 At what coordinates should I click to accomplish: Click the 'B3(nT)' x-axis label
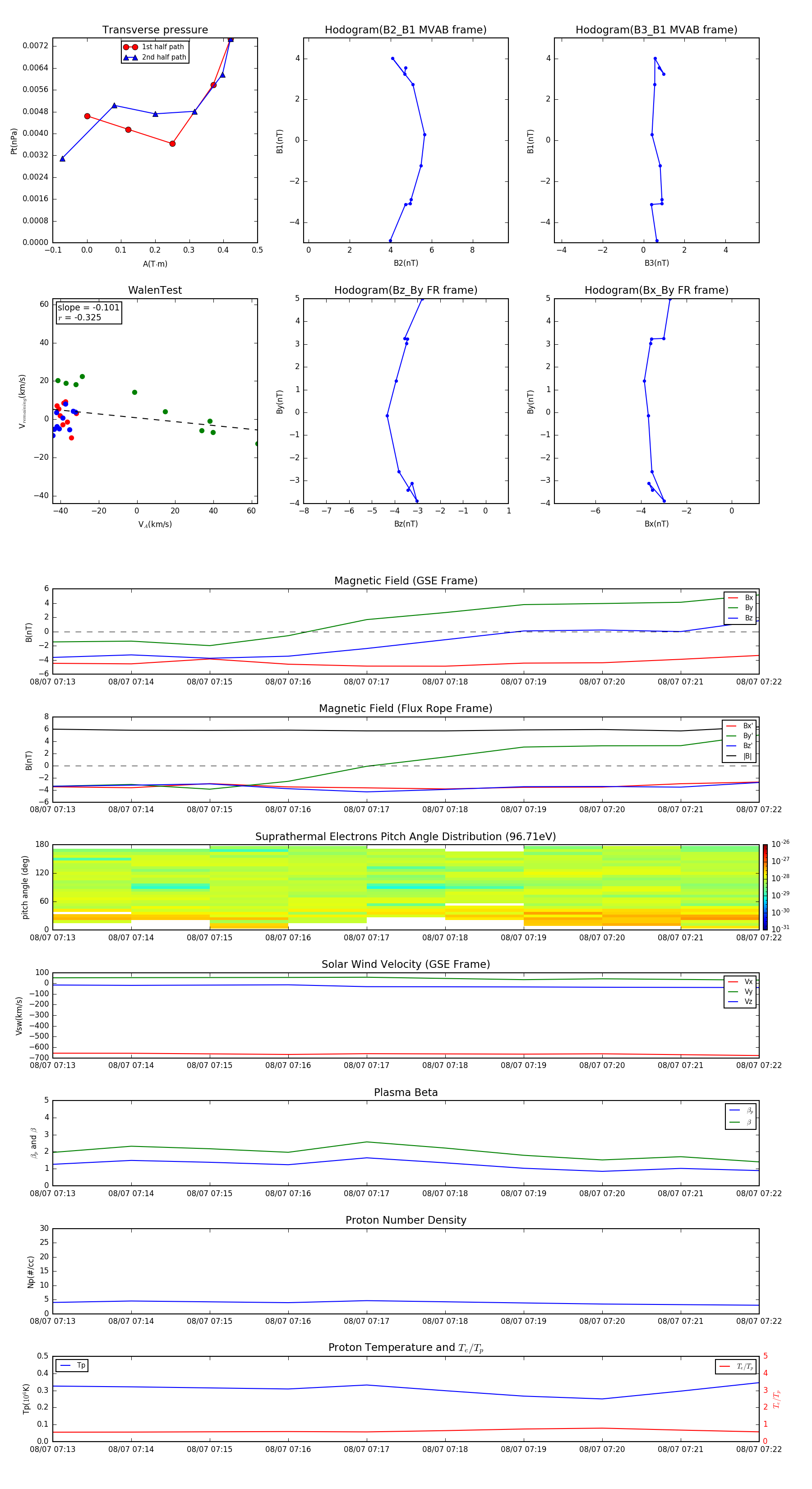(x=656, y=263)
